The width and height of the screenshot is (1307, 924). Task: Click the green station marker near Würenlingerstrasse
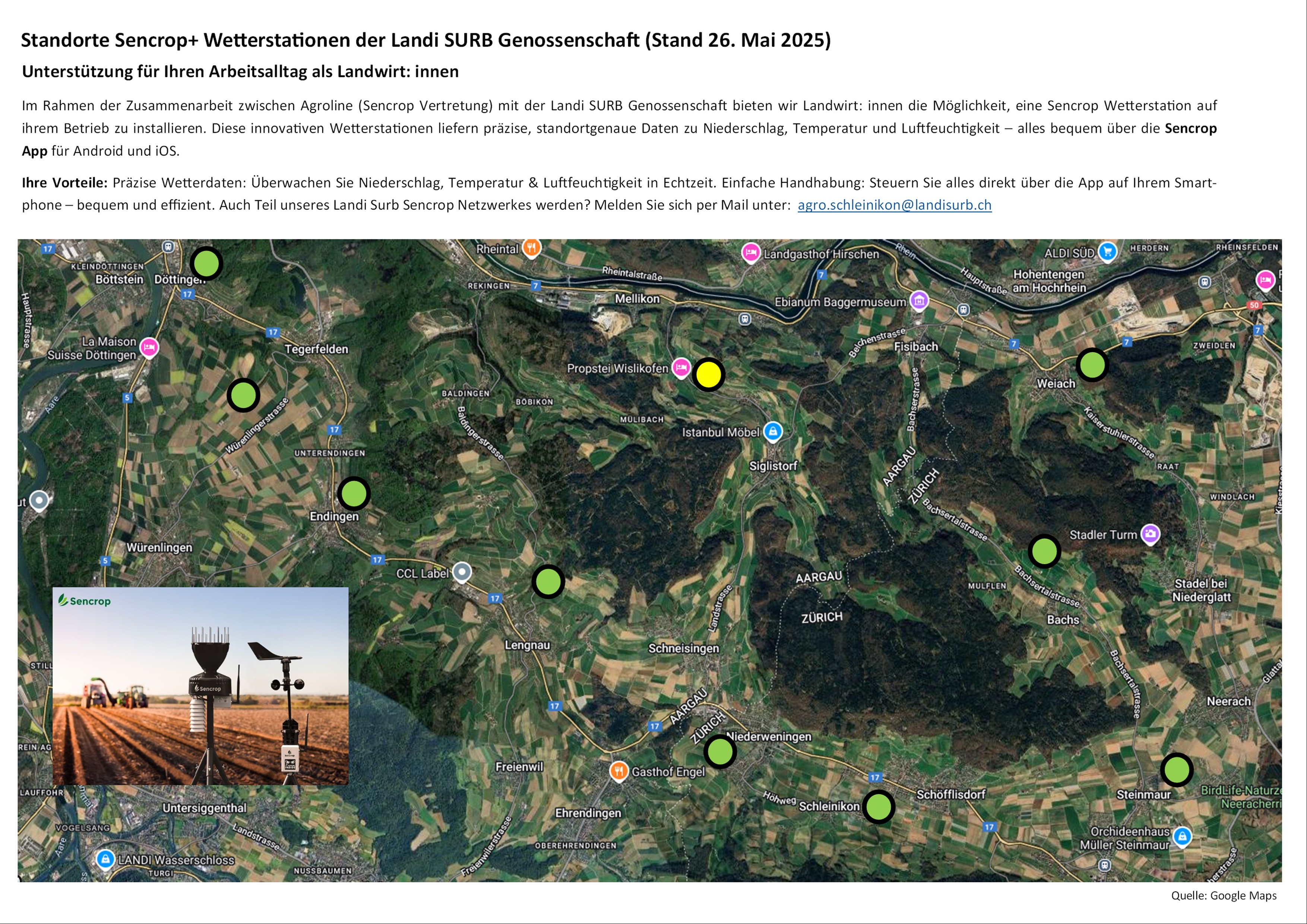click(244, 395)
